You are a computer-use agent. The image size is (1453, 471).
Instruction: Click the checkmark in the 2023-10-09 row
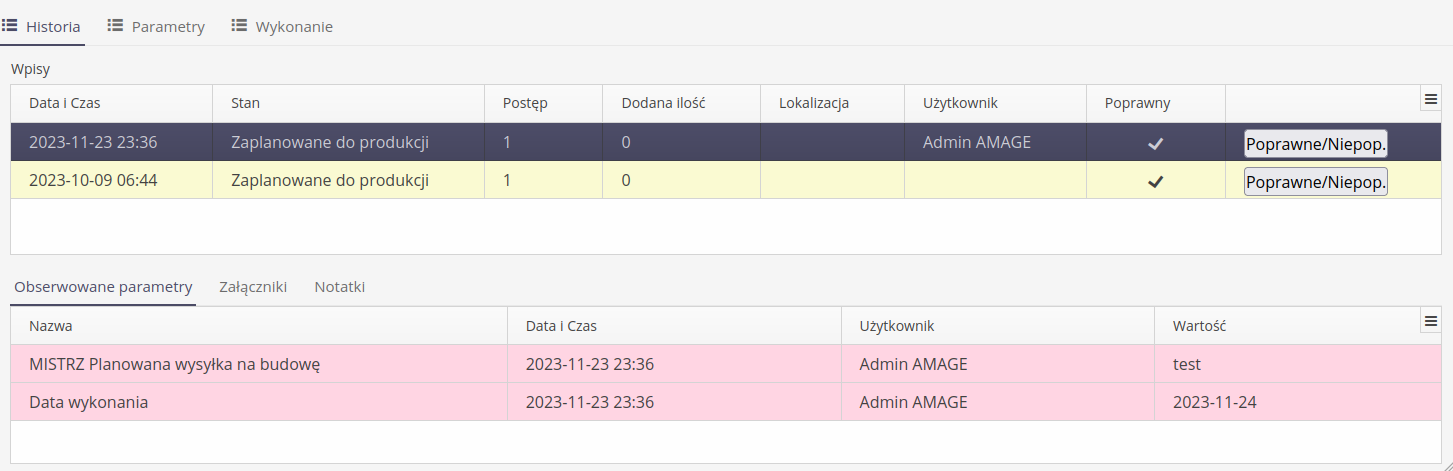1155,181
